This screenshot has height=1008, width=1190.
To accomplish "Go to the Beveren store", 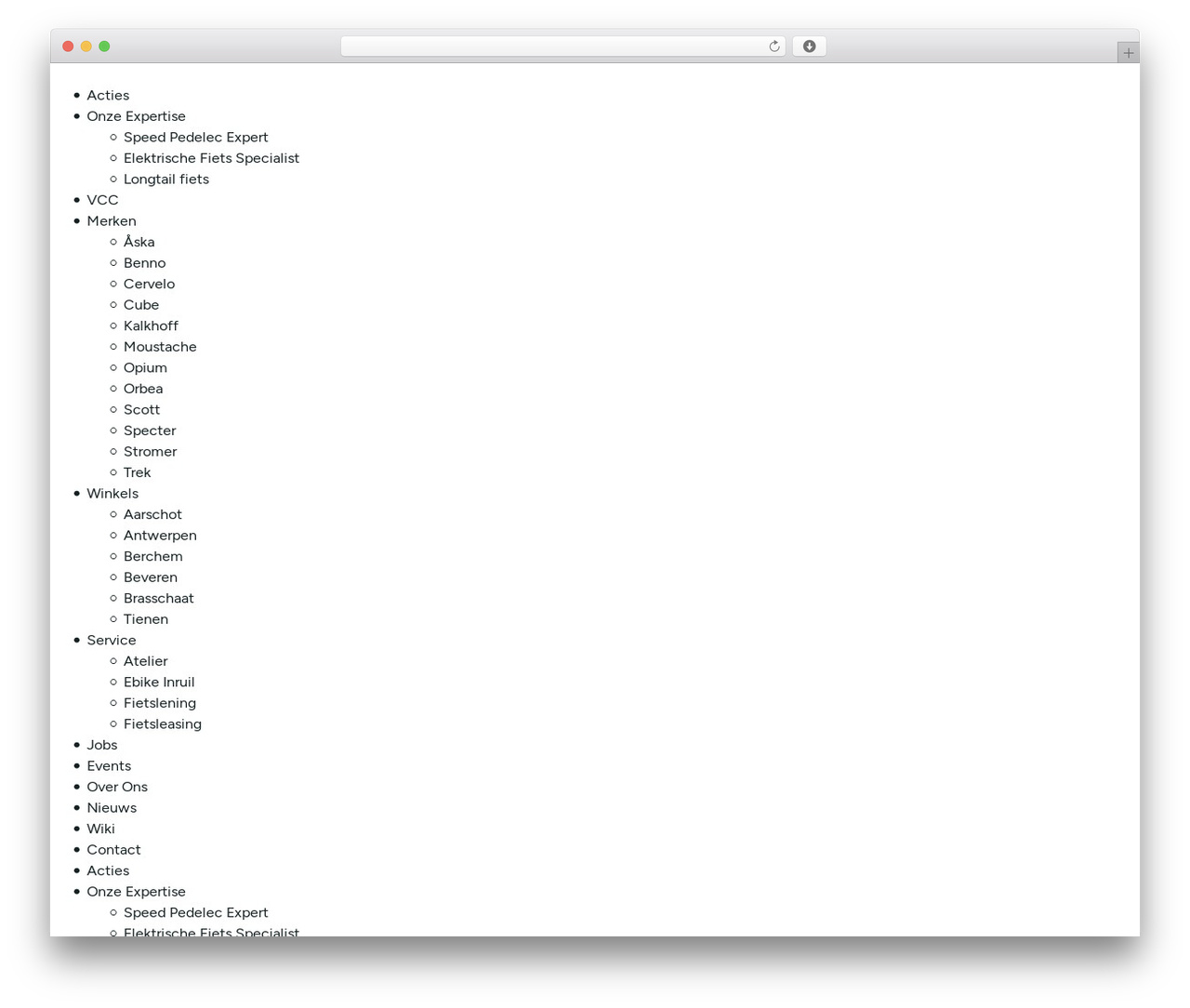I will (x=151, y=577).
